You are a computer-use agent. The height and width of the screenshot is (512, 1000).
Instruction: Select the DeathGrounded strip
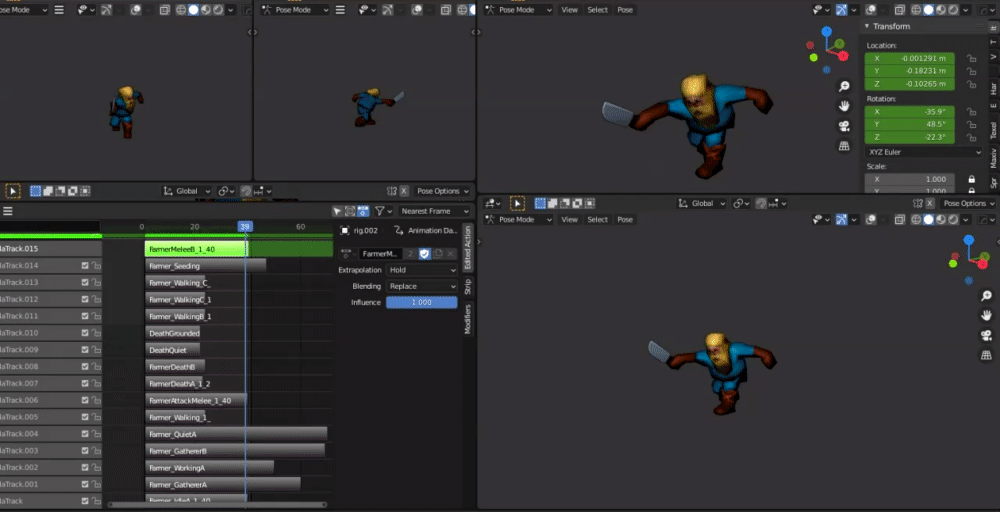(x=173, y=333)
